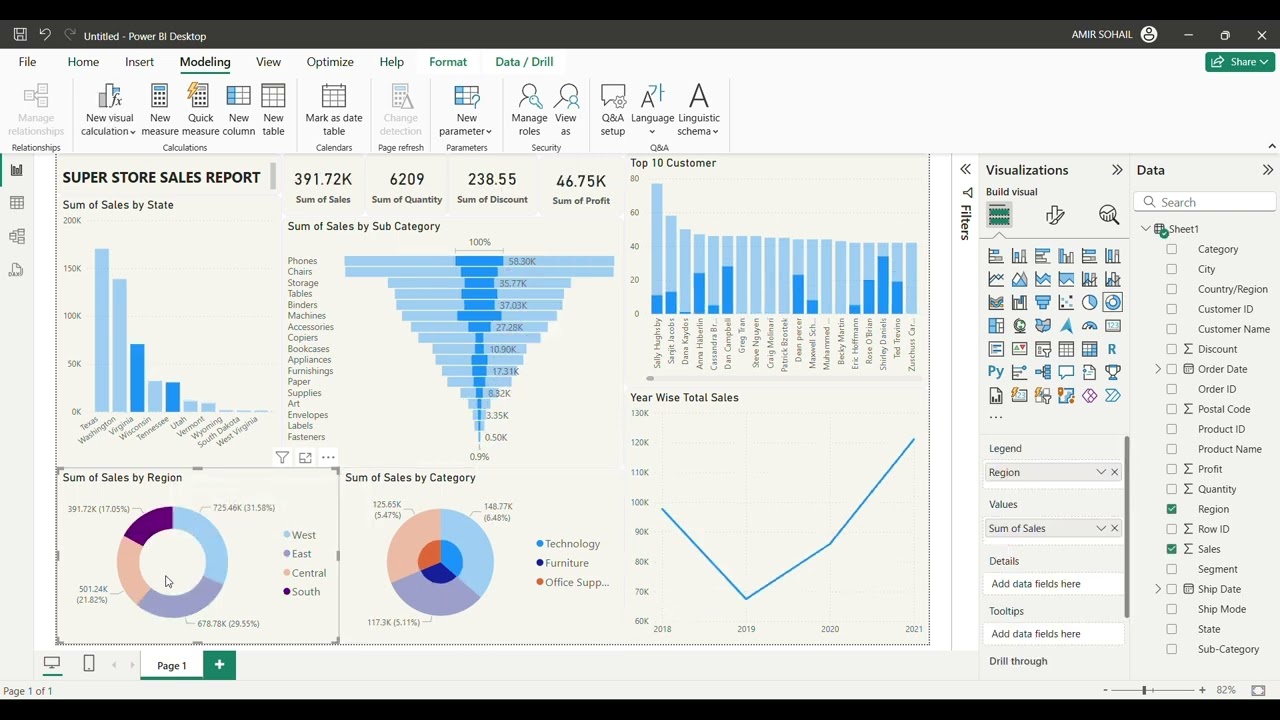Switch to Optimize ribbon tab
This screenshot has height=720, width=1280.
pyautogui.click(x=330, y=62)
